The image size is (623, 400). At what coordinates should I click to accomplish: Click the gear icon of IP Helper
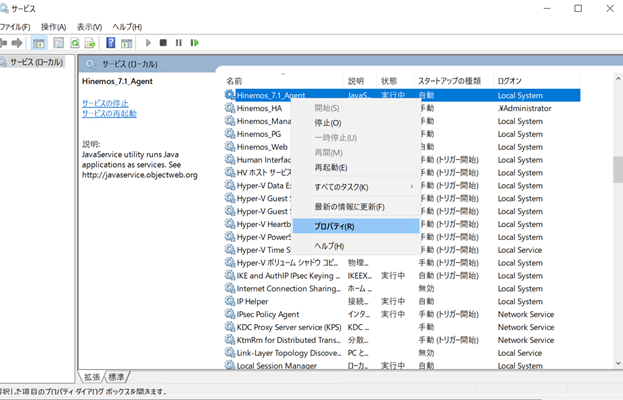coord(230,301)
